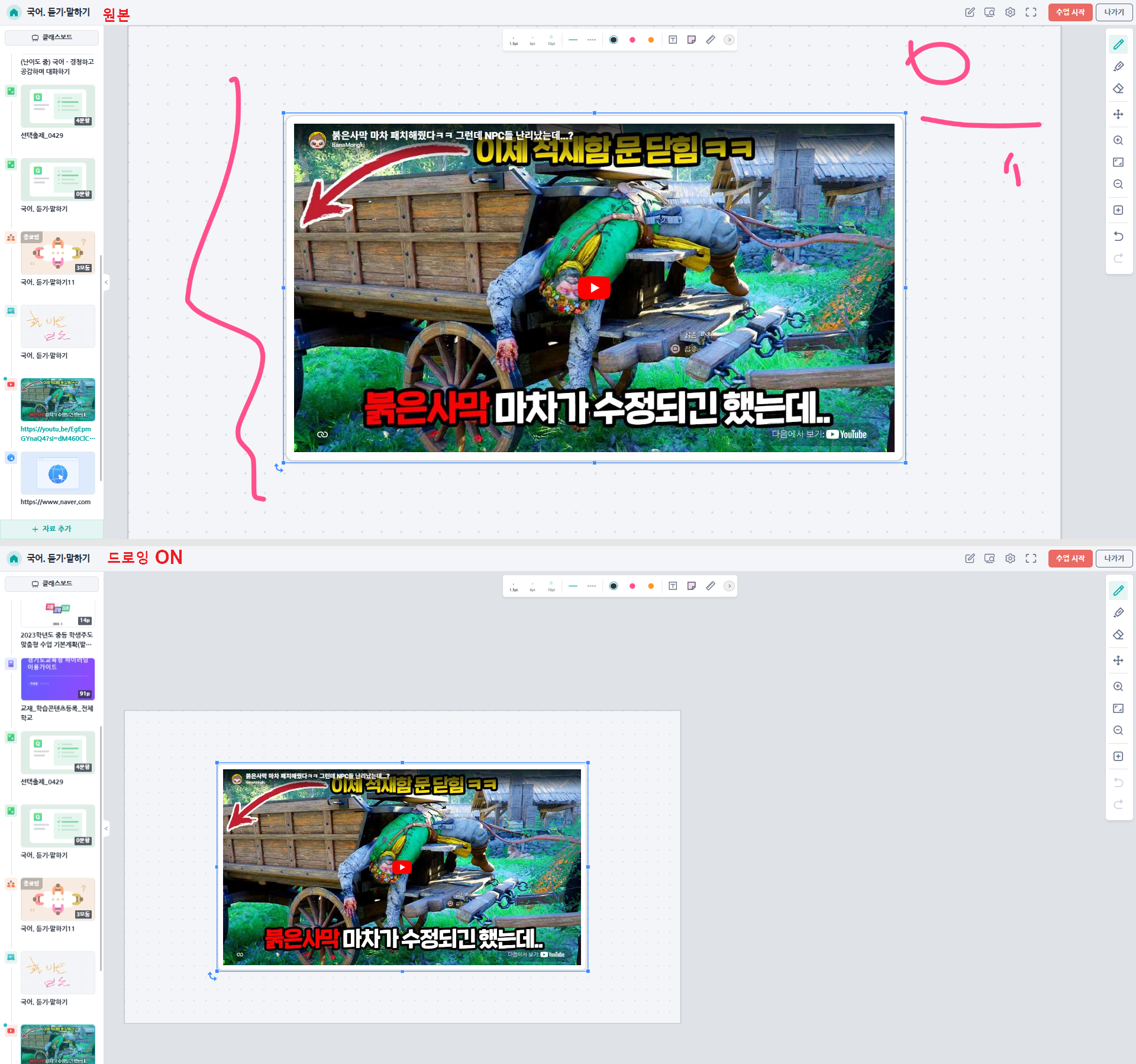Image resolution: width=1136 pixels, height=1064 pixels.
Task: Add a sticky note in the lower screenshot
Action: click(692, 586)
